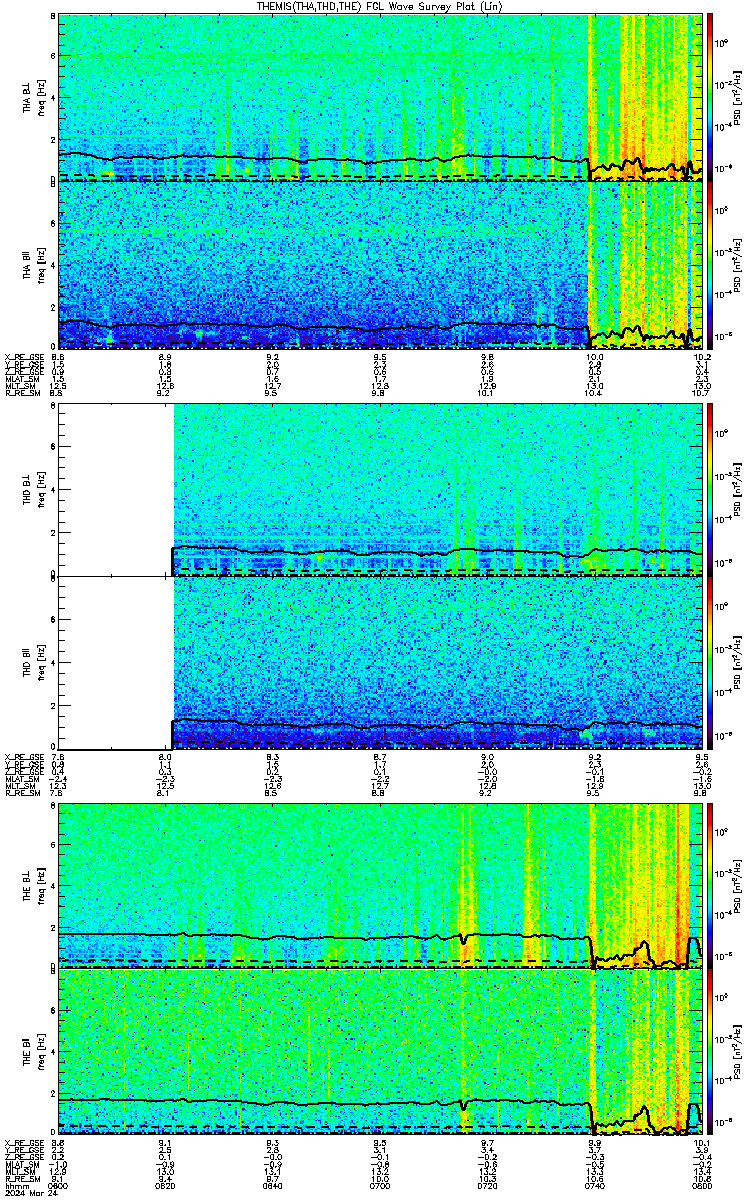Click the 'THD B⊥ freq [Hz]' axis label

[x=33, y=488]
